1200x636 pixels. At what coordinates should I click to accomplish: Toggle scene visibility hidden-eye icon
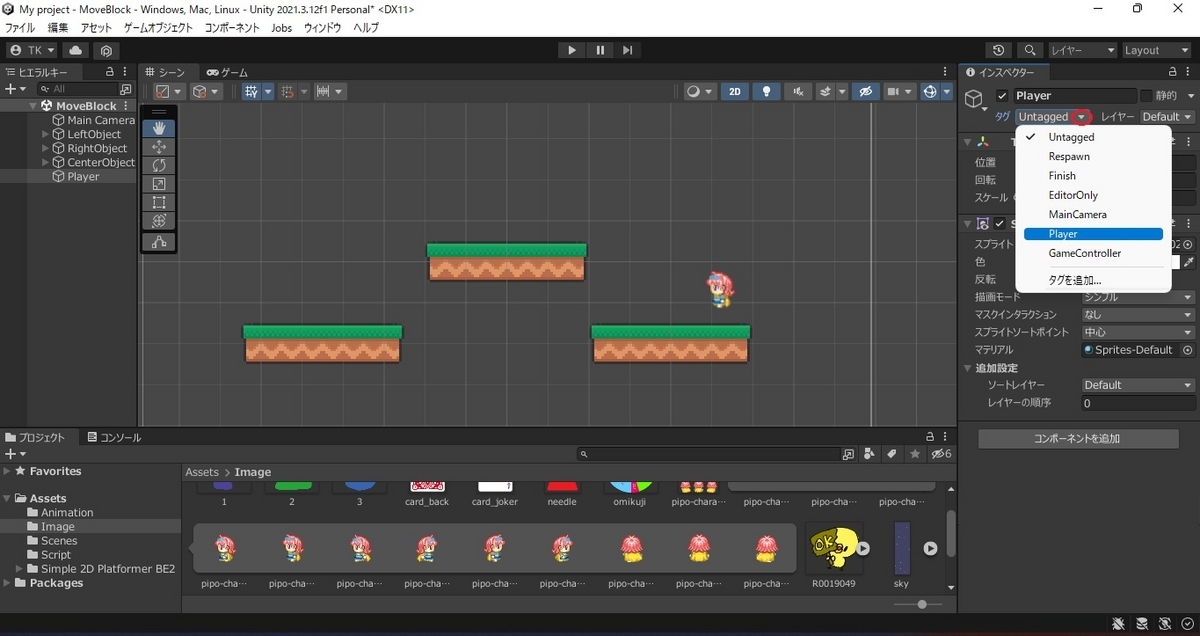866,91
